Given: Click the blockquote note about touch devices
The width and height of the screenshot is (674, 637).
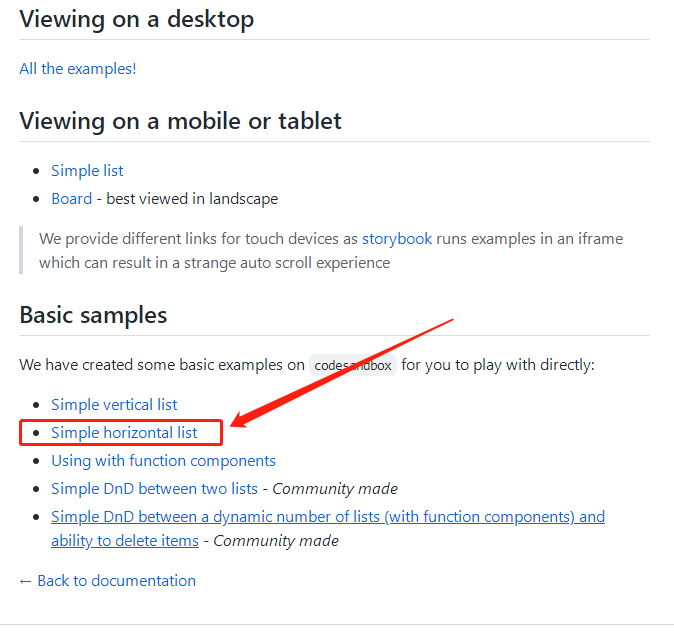Looking at the screenshot, I should click(x=331, y=251).
